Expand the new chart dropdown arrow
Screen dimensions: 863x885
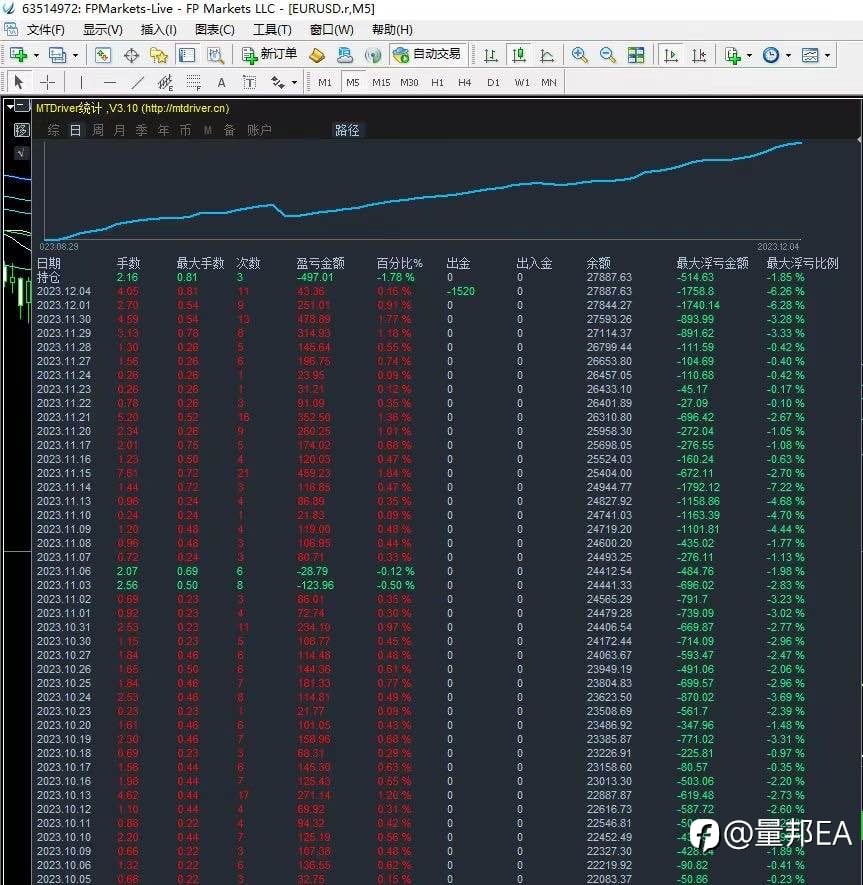pyautogui.click(x=36, y=55)
